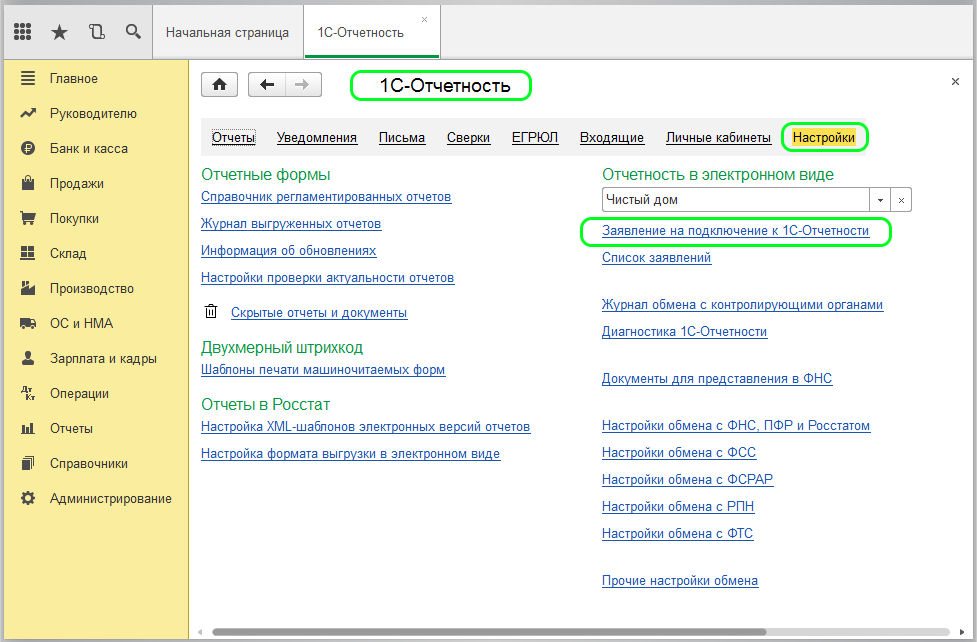Click the search magnifier icon
This screenshot has width=977, height=642.
point(133,32)
